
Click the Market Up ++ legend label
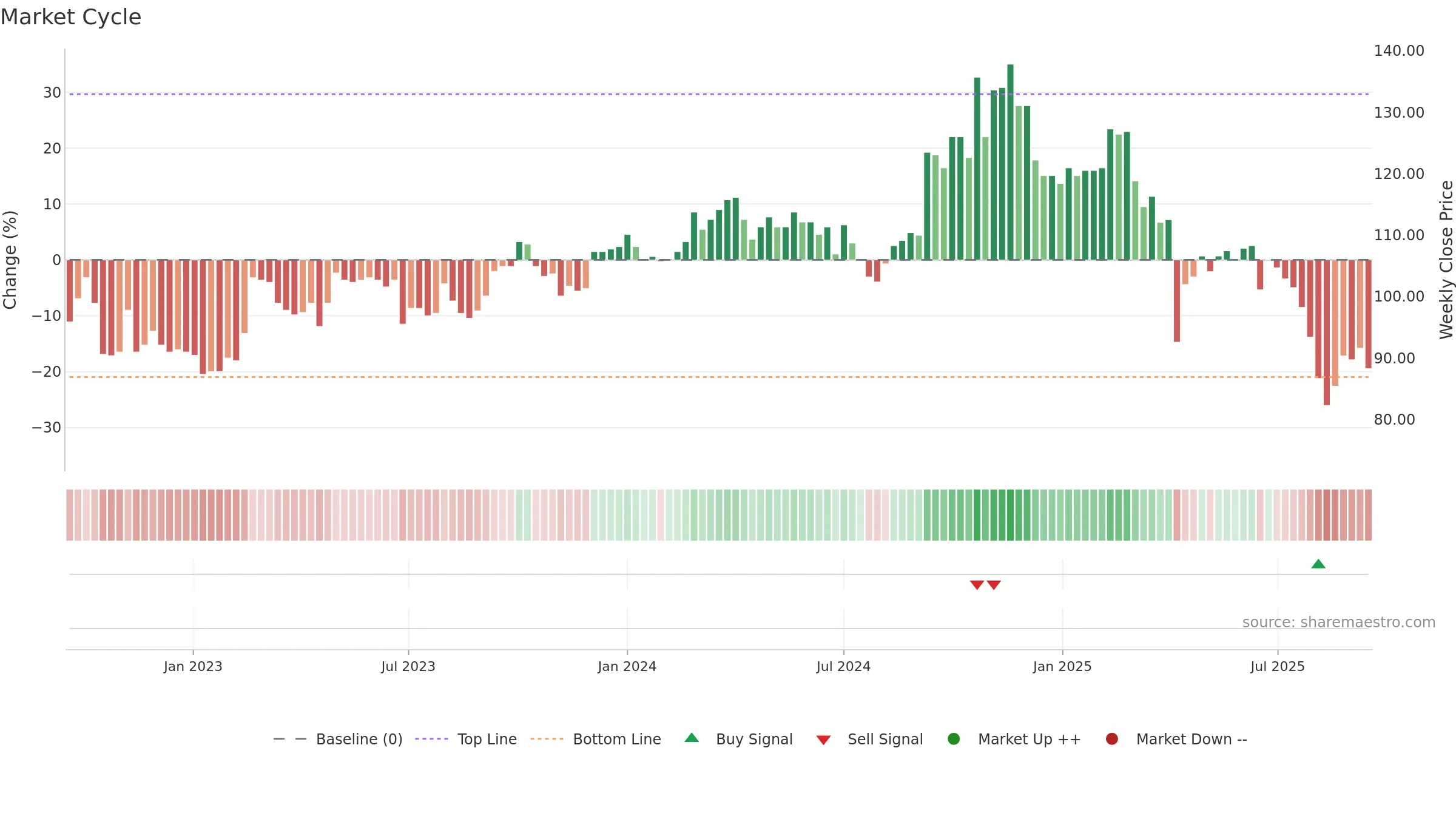pyautogui.click(x=1030, y=739)
